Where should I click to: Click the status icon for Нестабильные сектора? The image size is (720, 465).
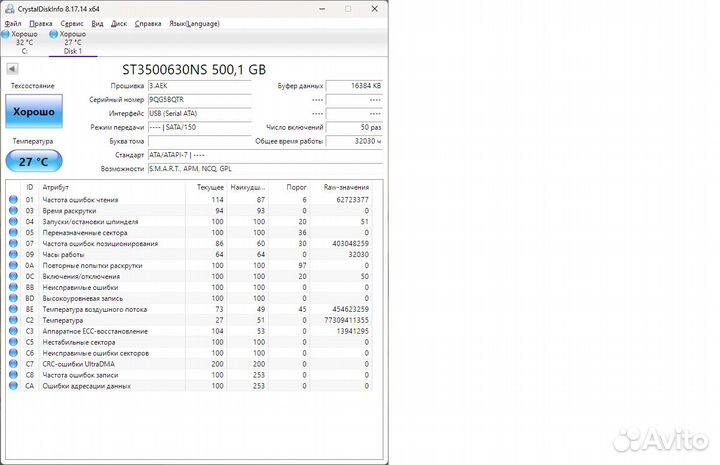point(13,342)
